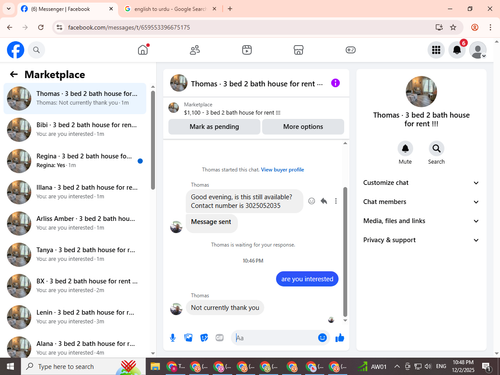Open the Chrome three-dot menu
Viewport: 500px width, 375px height.
click(490, 27)
